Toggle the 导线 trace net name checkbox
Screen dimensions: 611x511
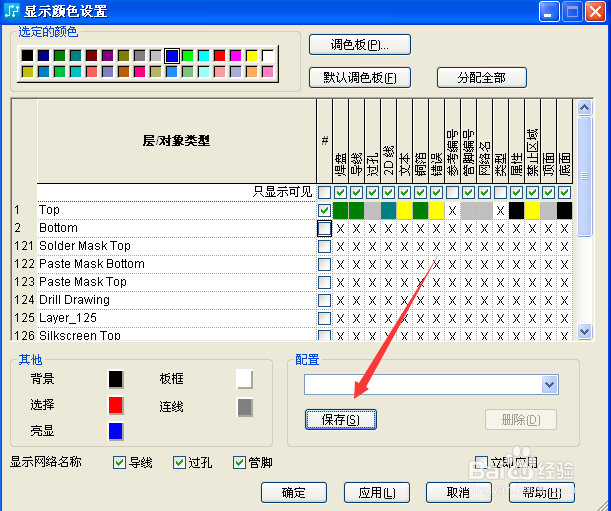point(120,462)
